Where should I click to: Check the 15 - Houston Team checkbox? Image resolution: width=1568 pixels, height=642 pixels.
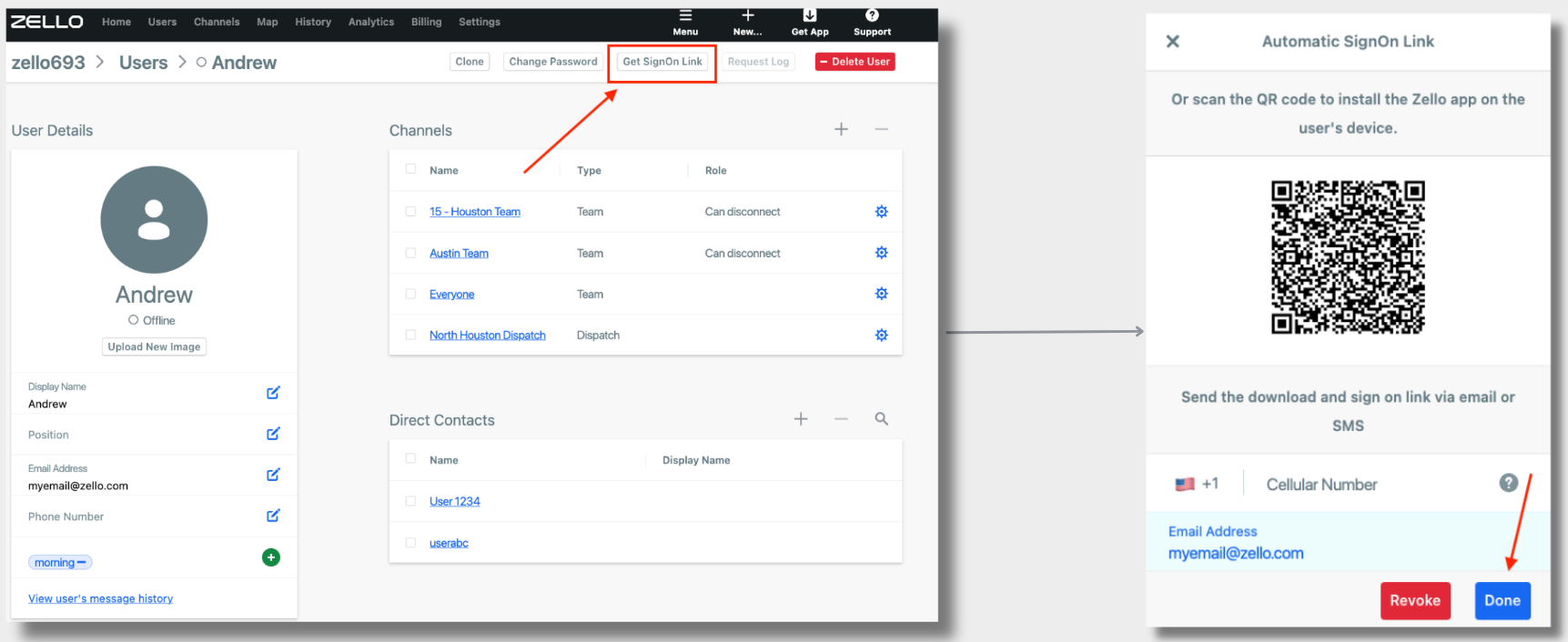click(x=410, y=211)
